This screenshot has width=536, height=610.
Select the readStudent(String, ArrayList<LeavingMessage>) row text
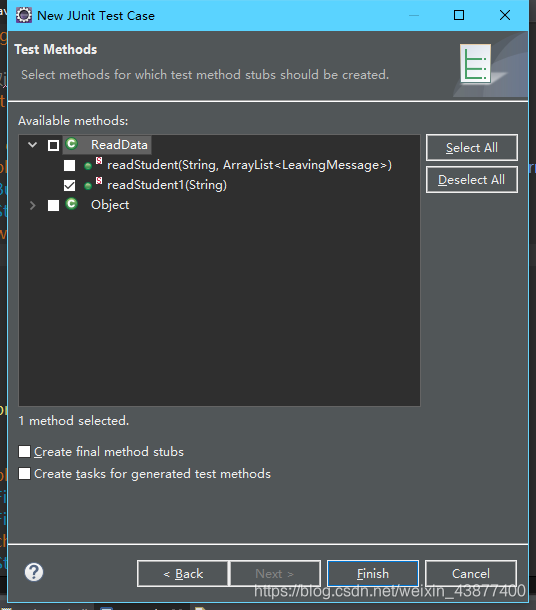[x=249, y=165]
